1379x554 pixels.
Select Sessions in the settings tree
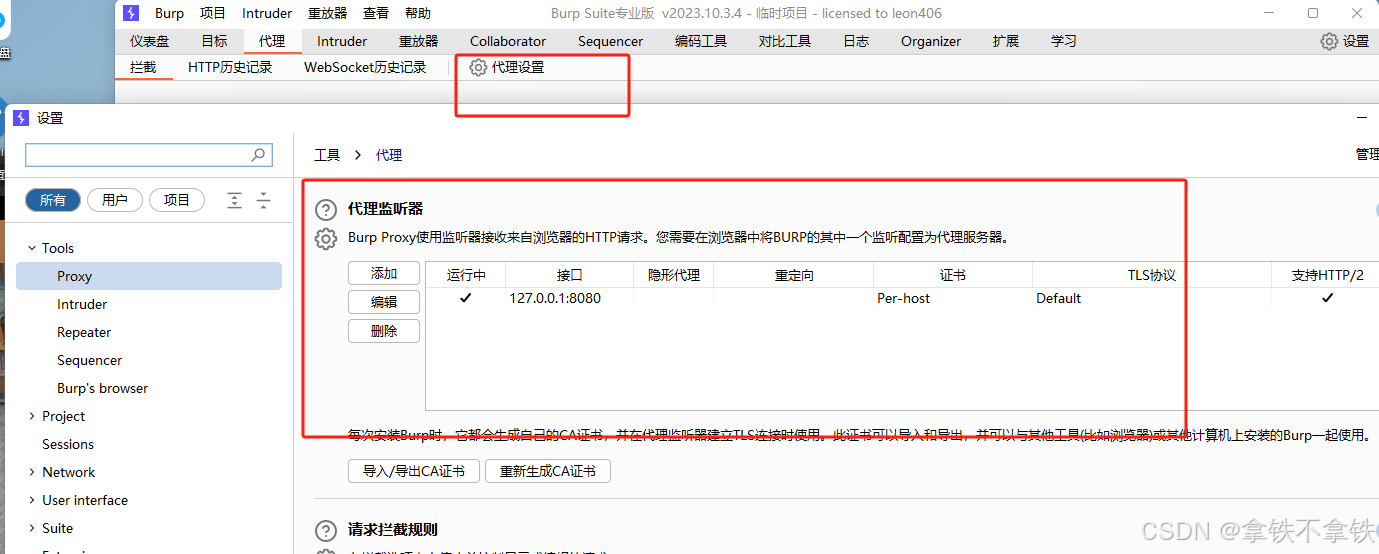(68, 444)
